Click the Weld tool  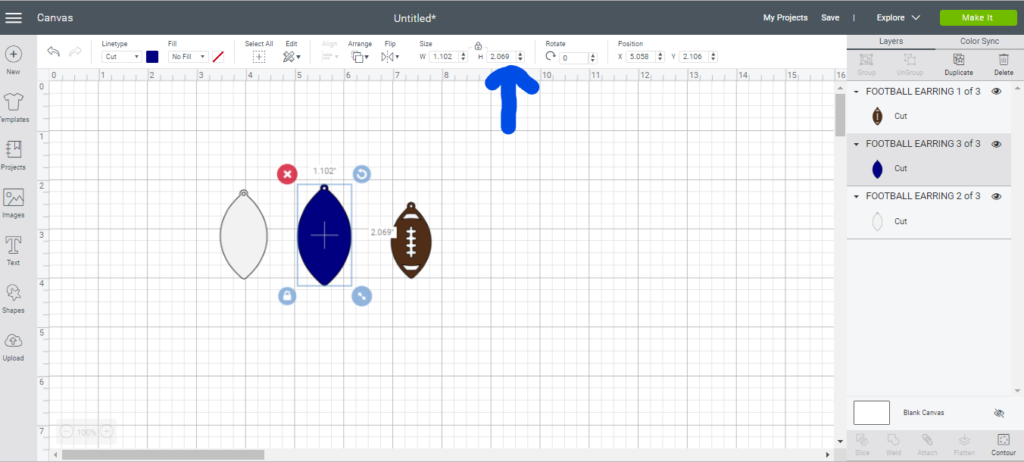click(893, 444)
